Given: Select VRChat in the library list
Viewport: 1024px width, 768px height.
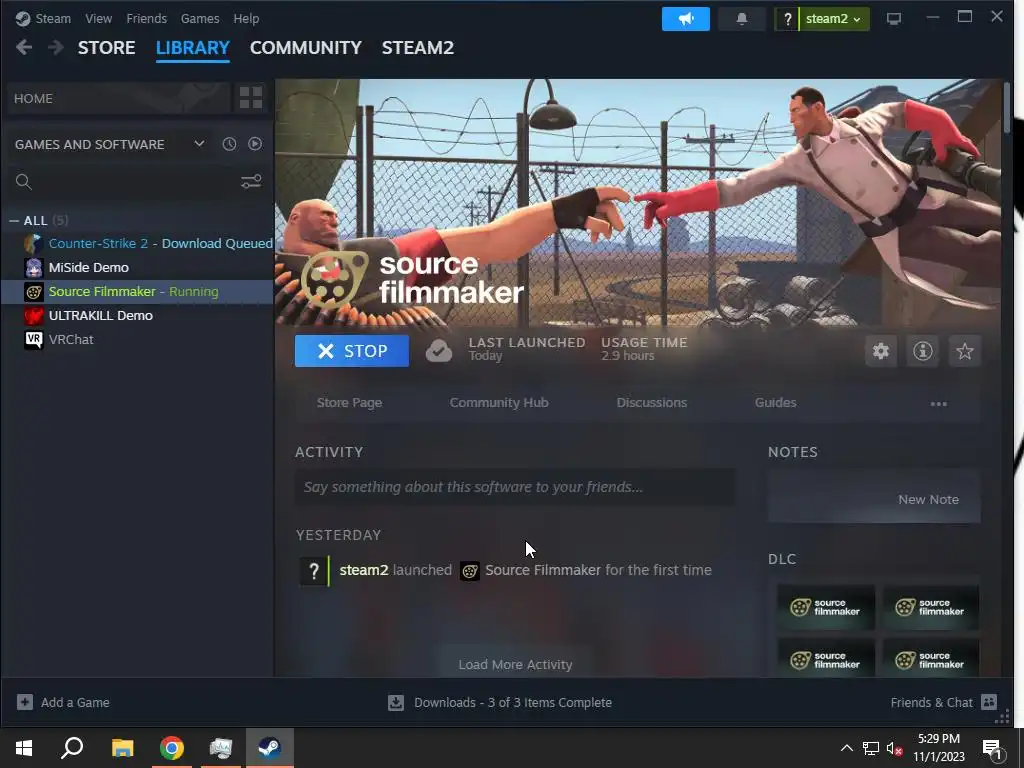Looking at the screenshot, I should point(137,340).
